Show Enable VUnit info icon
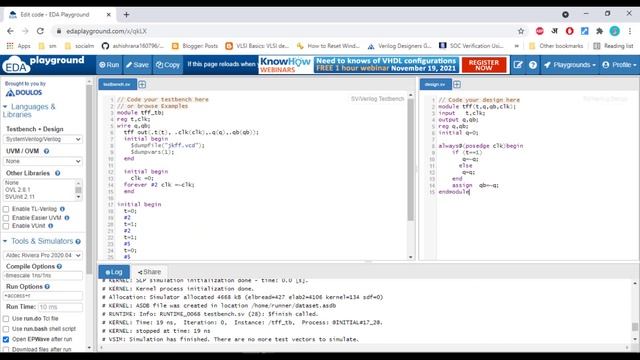Screen dimensions: 640x360 pos(51,226)
